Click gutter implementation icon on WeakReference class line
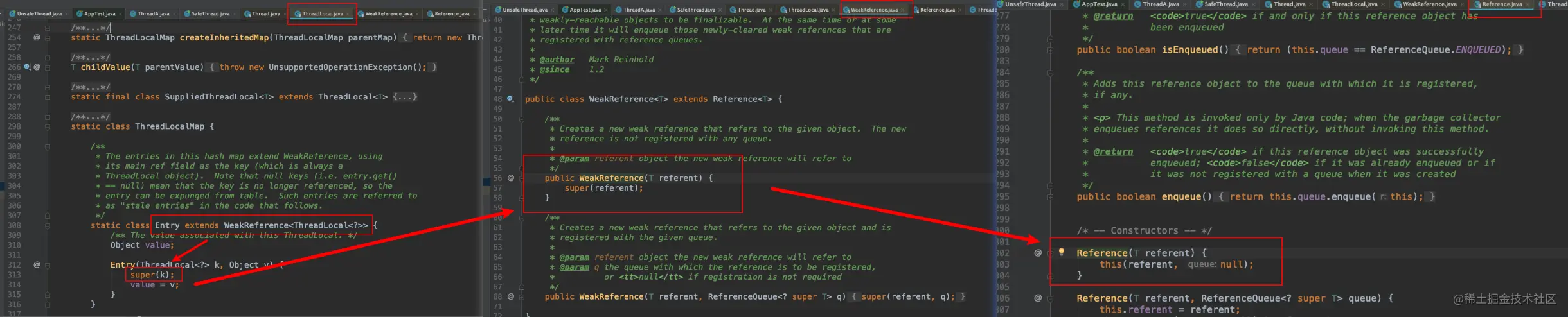This screenshot has height=317, width=1568. pos(510,99)
